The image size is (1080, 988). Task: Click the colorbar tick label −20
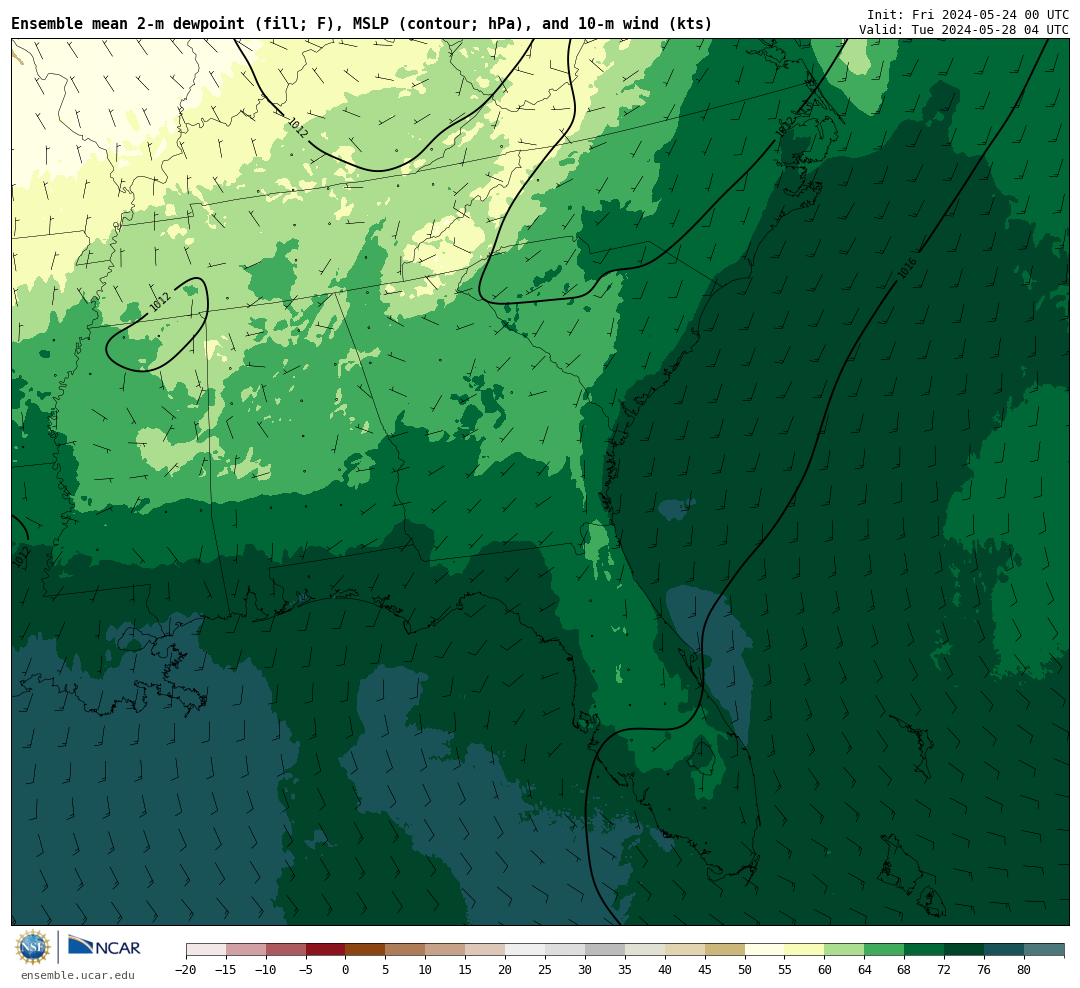coord(186,970)
